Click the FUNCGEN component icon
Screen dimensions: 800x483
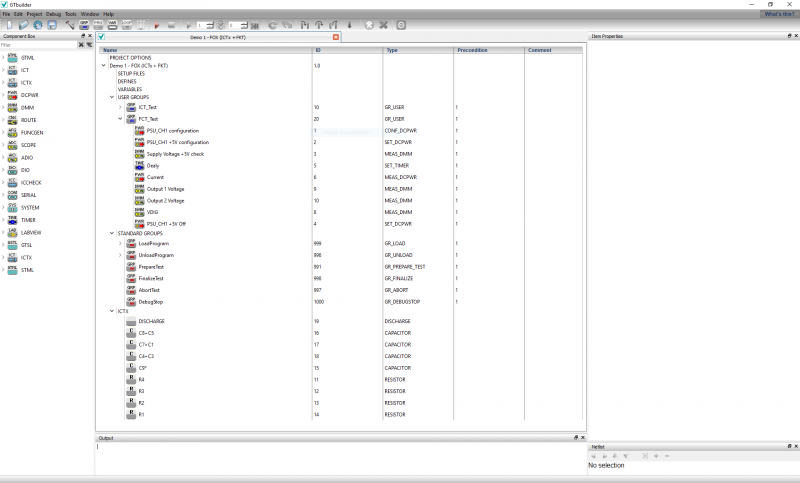pyautogui.click(x=12, y=132)
